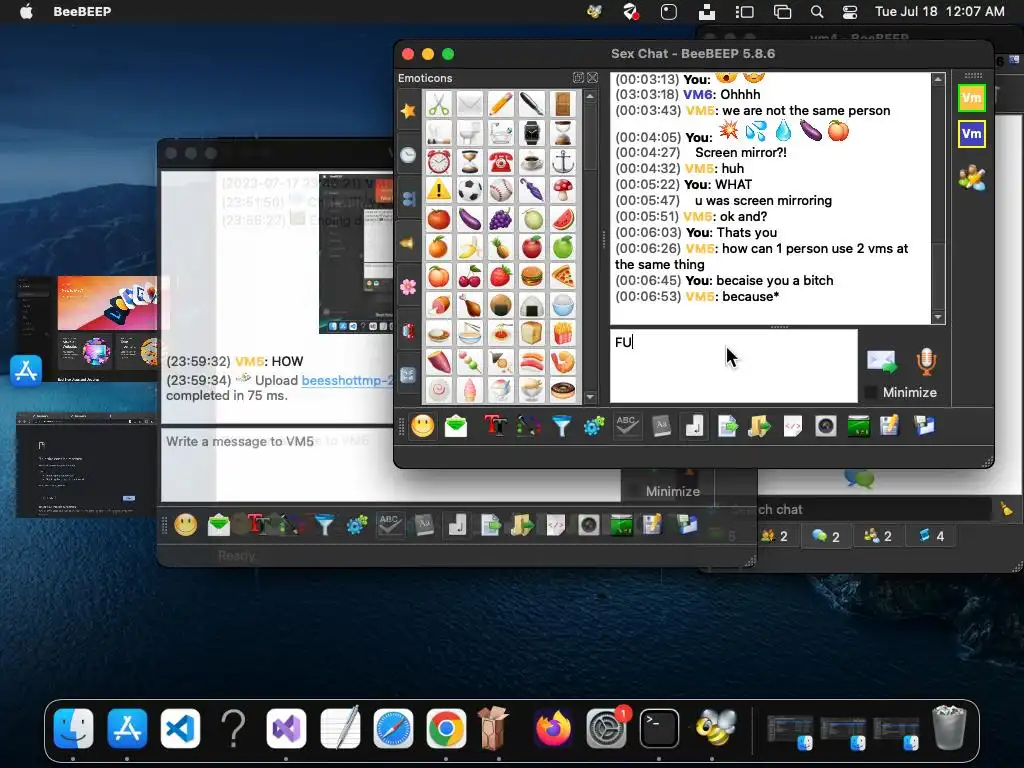This screenshot has height=768, width=1024.
Task: Toggle word completer dictionary button
Action: [x=661, y=426]
